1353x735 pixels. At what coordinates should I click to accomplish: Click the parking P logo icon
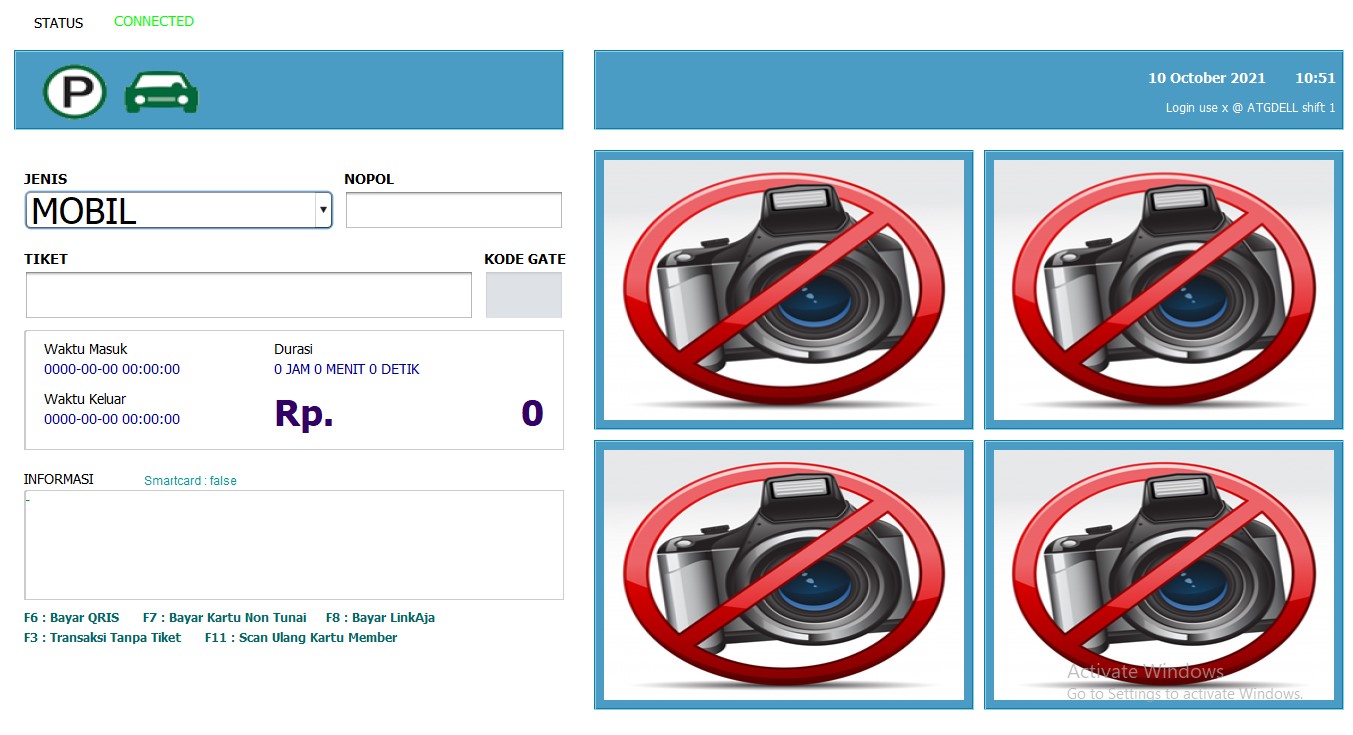coord(74,91)
